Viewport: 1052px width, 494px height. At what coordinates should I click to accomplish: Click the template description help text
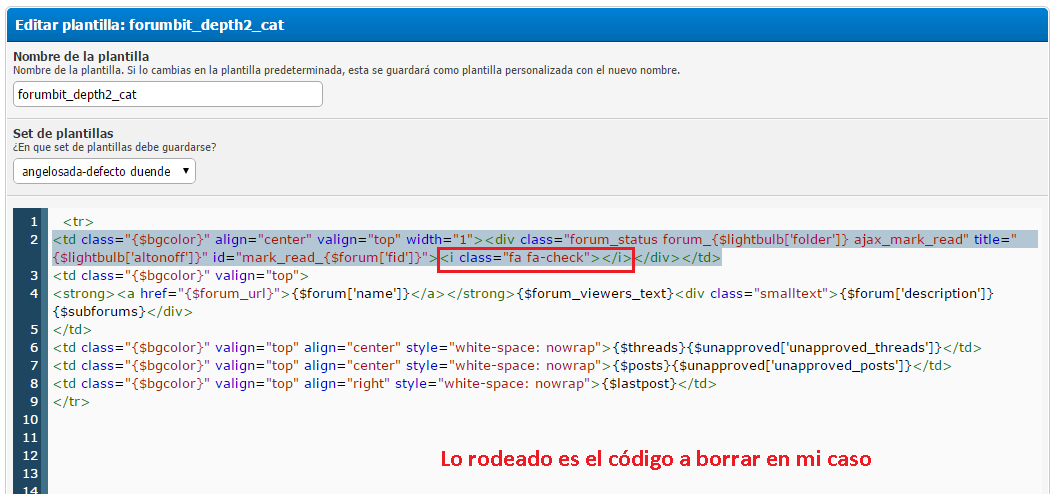tap(346, 70)
